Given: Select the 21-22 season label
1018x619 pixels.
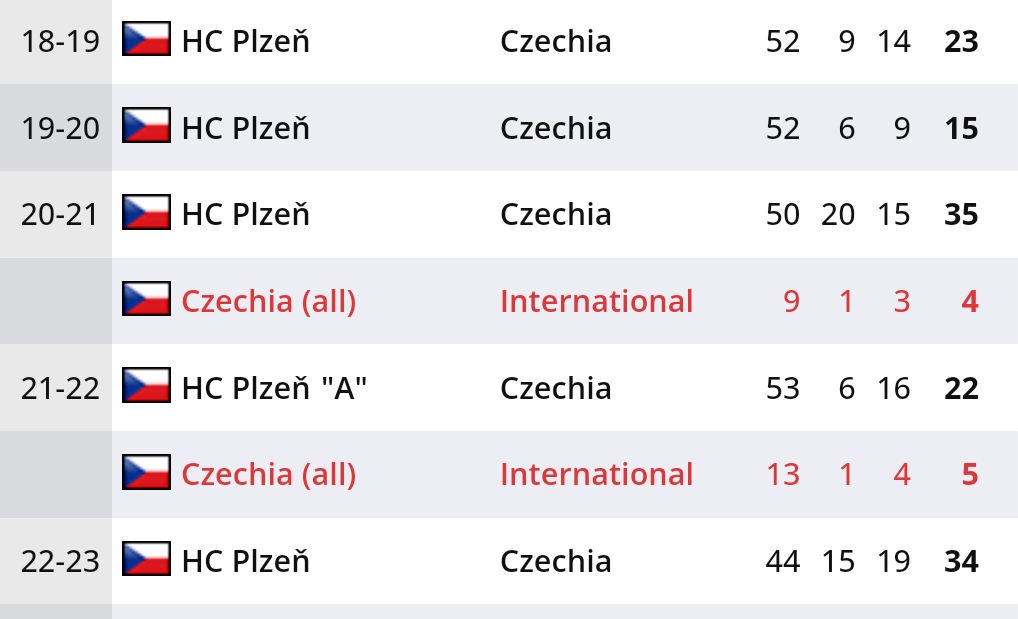Looking at the screenshot, I should pyautogui.click(x=60, y=388).
